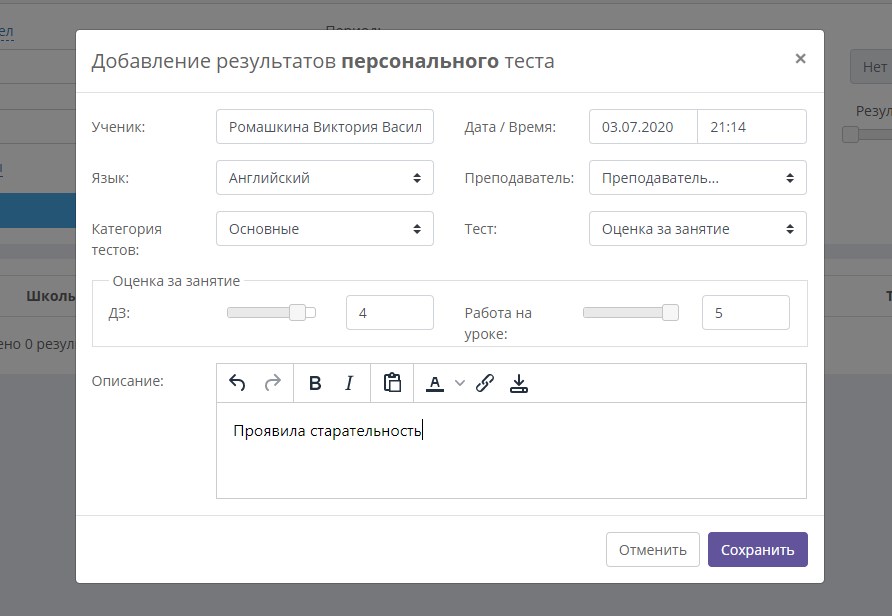Click the background page slider under Резул
This screenshot has height=616, width=892.
(x=850, y=134)
